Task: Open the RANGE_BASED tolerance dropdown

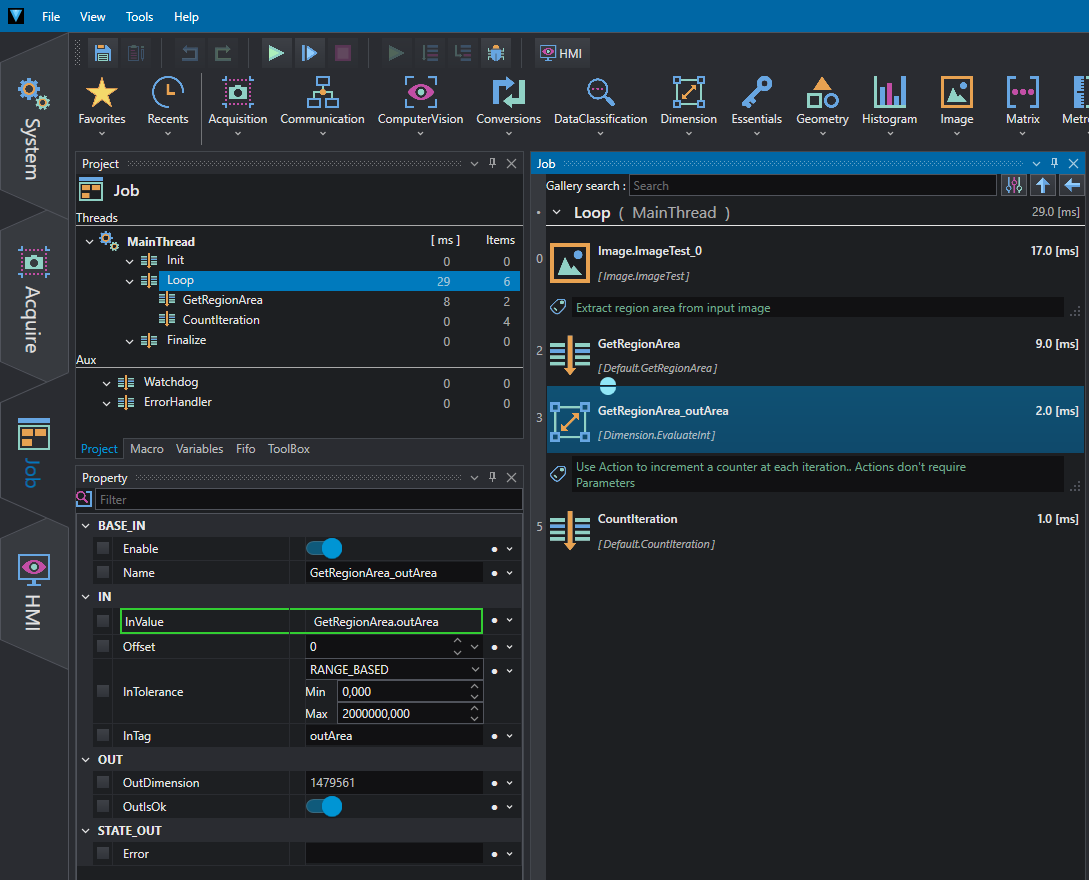Action: [x=394, y=670]
